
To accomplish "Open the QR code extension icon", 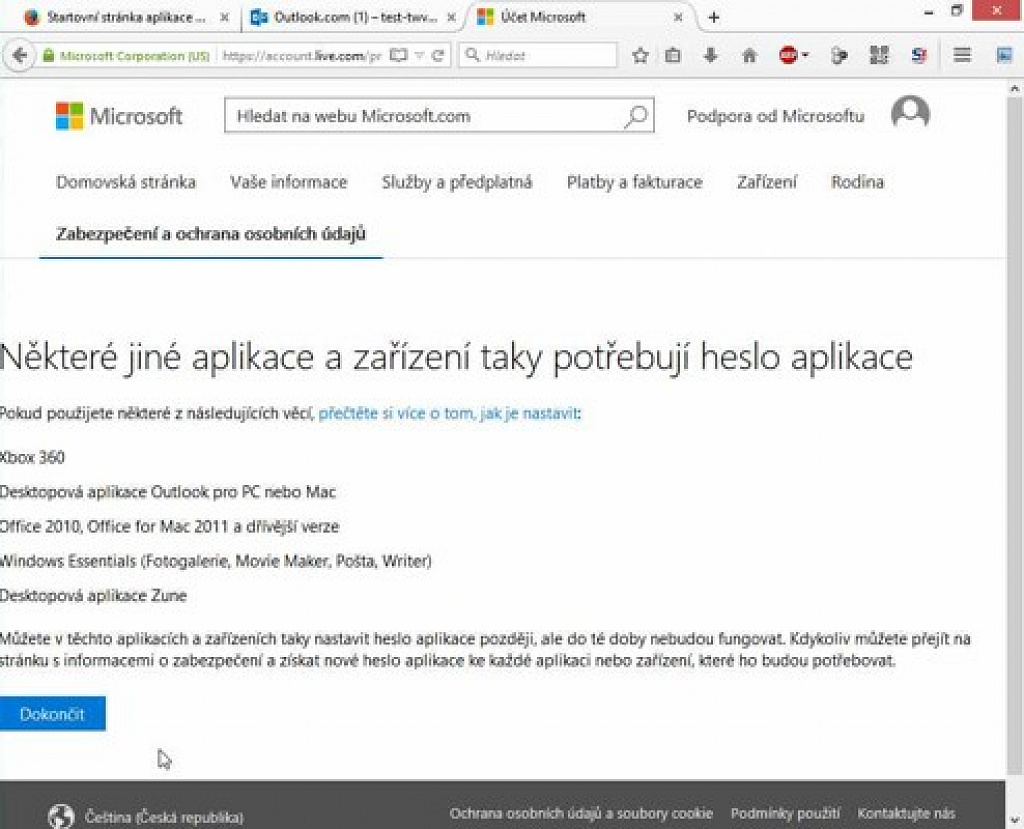I will coord(879,56).
